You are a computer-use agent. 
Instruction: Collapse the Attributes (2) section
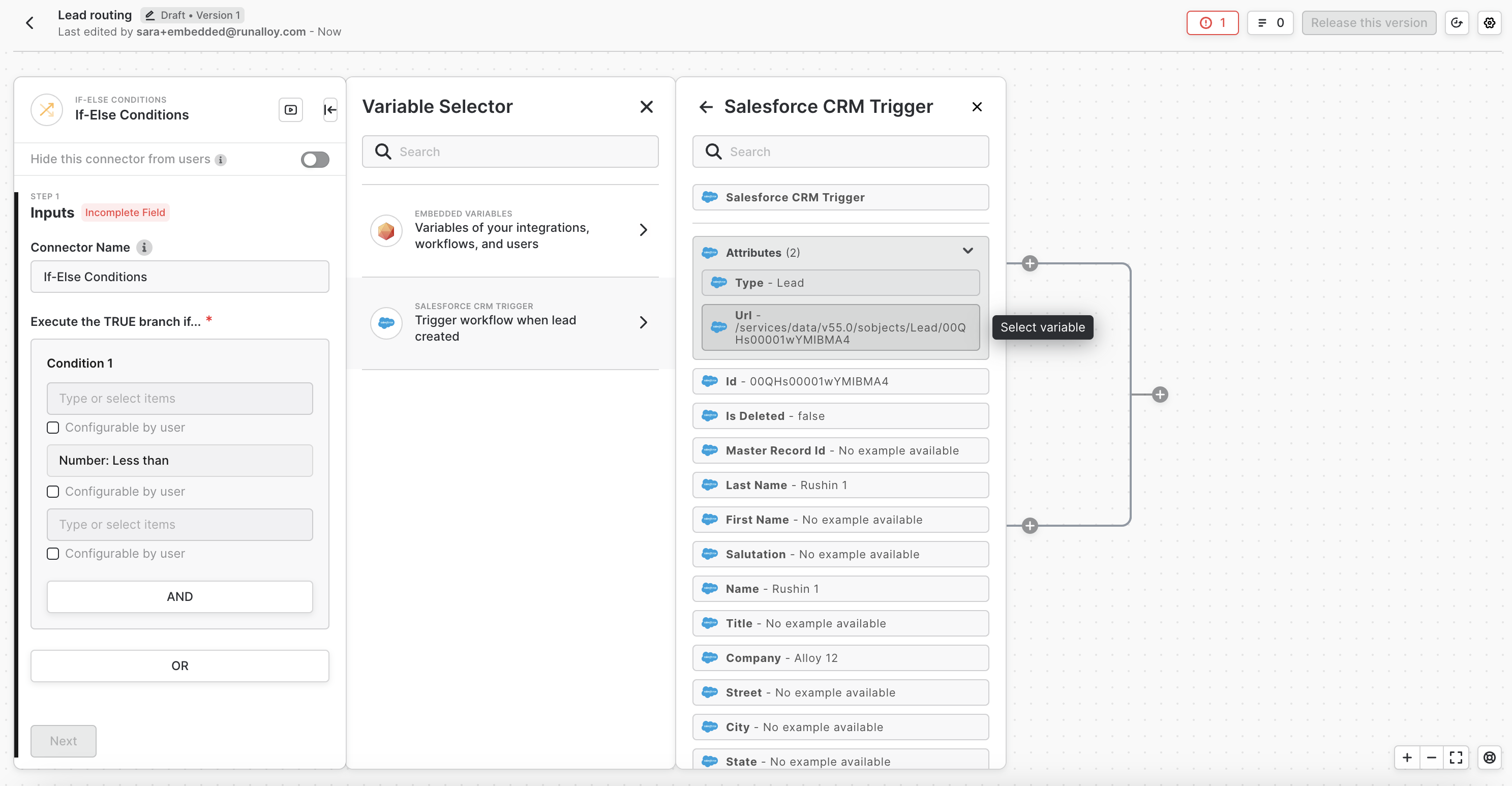click(967, 251)
